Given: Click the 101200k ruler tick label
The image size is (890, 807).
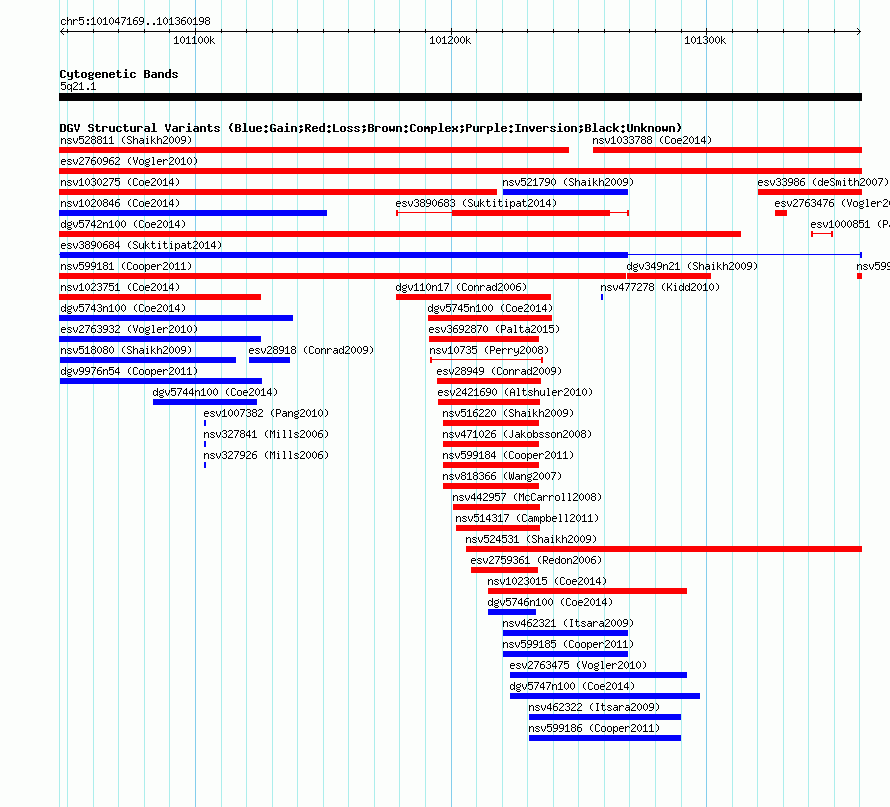Looking at the screenshot, I should 450,40.
